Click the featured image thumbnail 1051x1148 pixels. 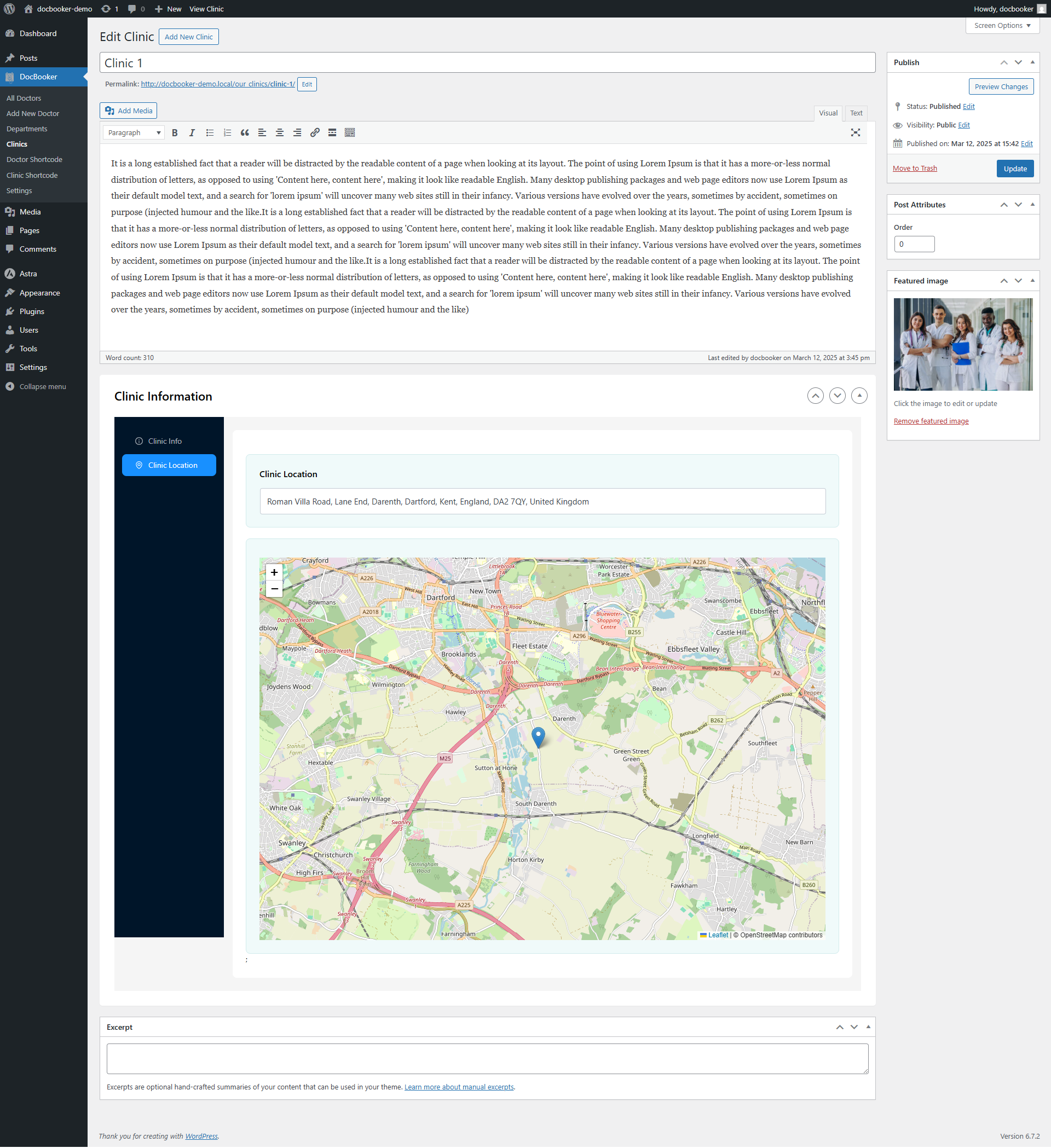[x=963, y=345]
